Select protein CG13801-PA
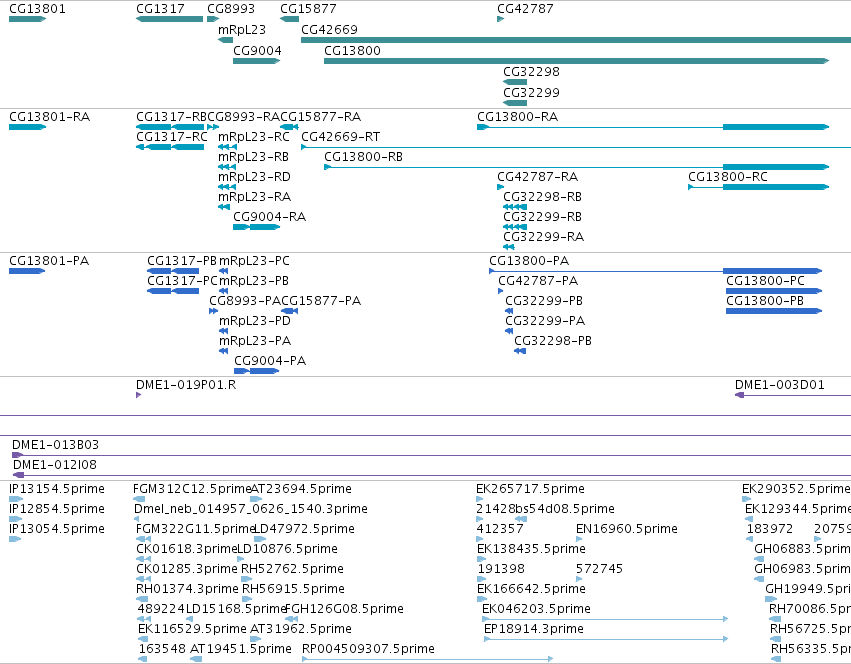Image resolution: width=851 pixels, height=664 pixels. (x=49, y=261)
